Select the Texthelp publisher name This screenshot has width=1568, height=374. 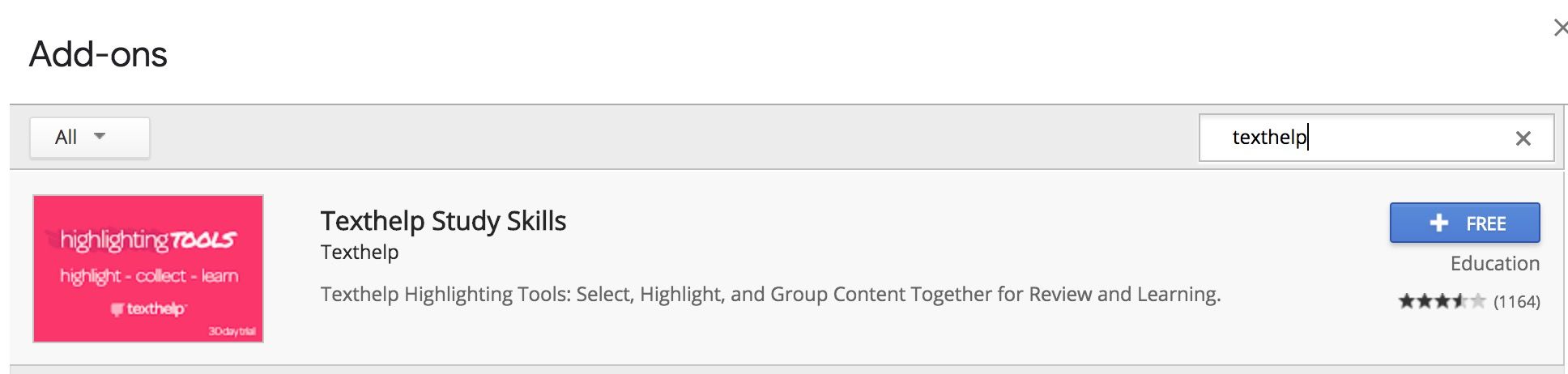359,253
